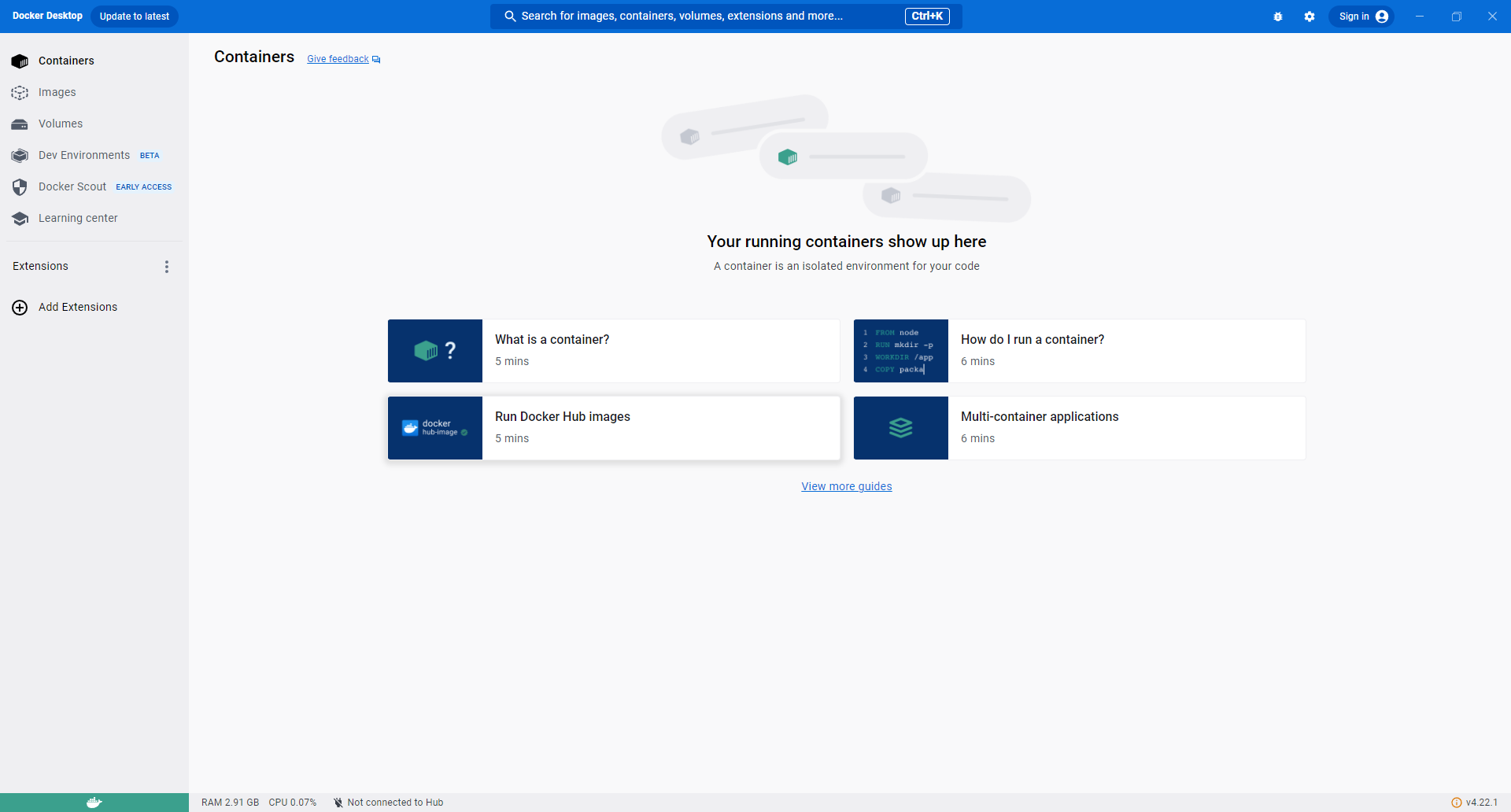
Task: Click the Not connected to Hub icon
Action: point(338,803)
